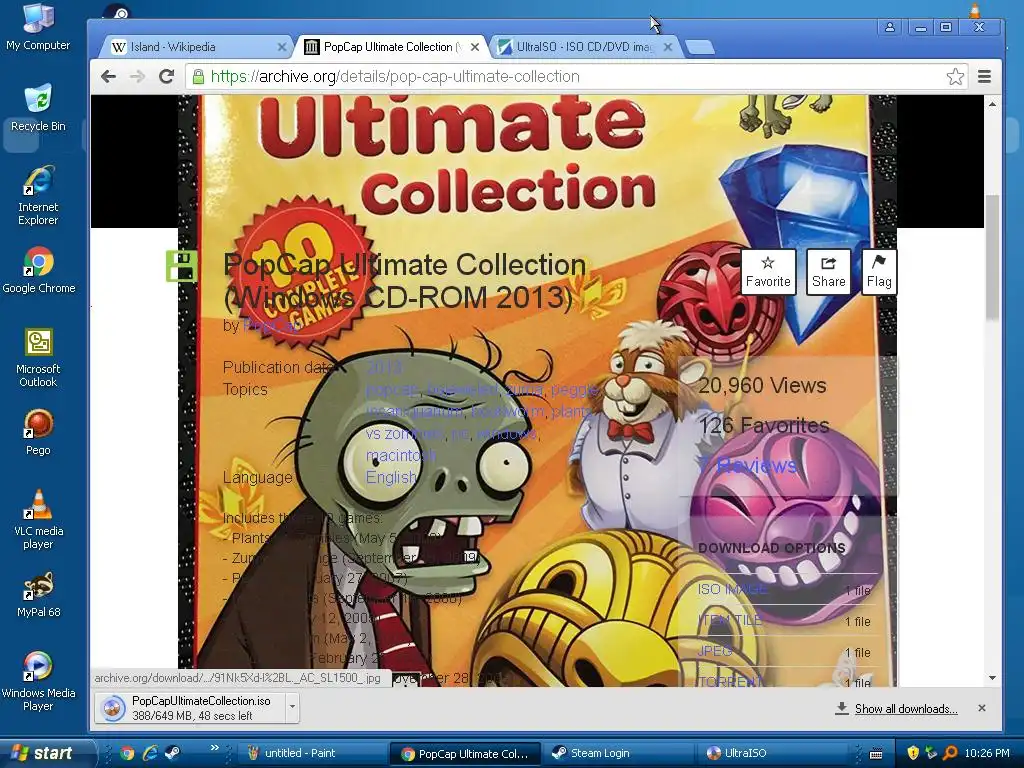Click the page scrollbar up arrow
The width and height of the screenshot is (1024, 768).
(x=992, y=104)
